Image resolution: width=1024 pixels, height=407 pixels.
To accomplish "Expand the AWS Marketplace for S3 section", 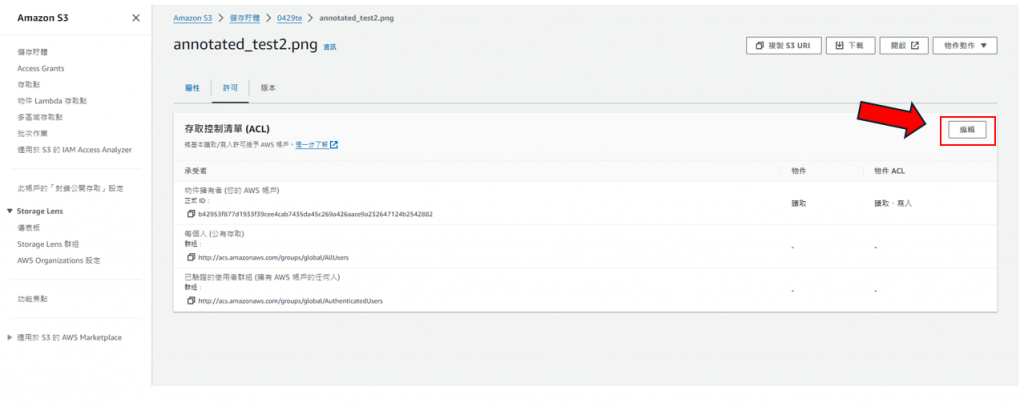I will click(10, 338).
